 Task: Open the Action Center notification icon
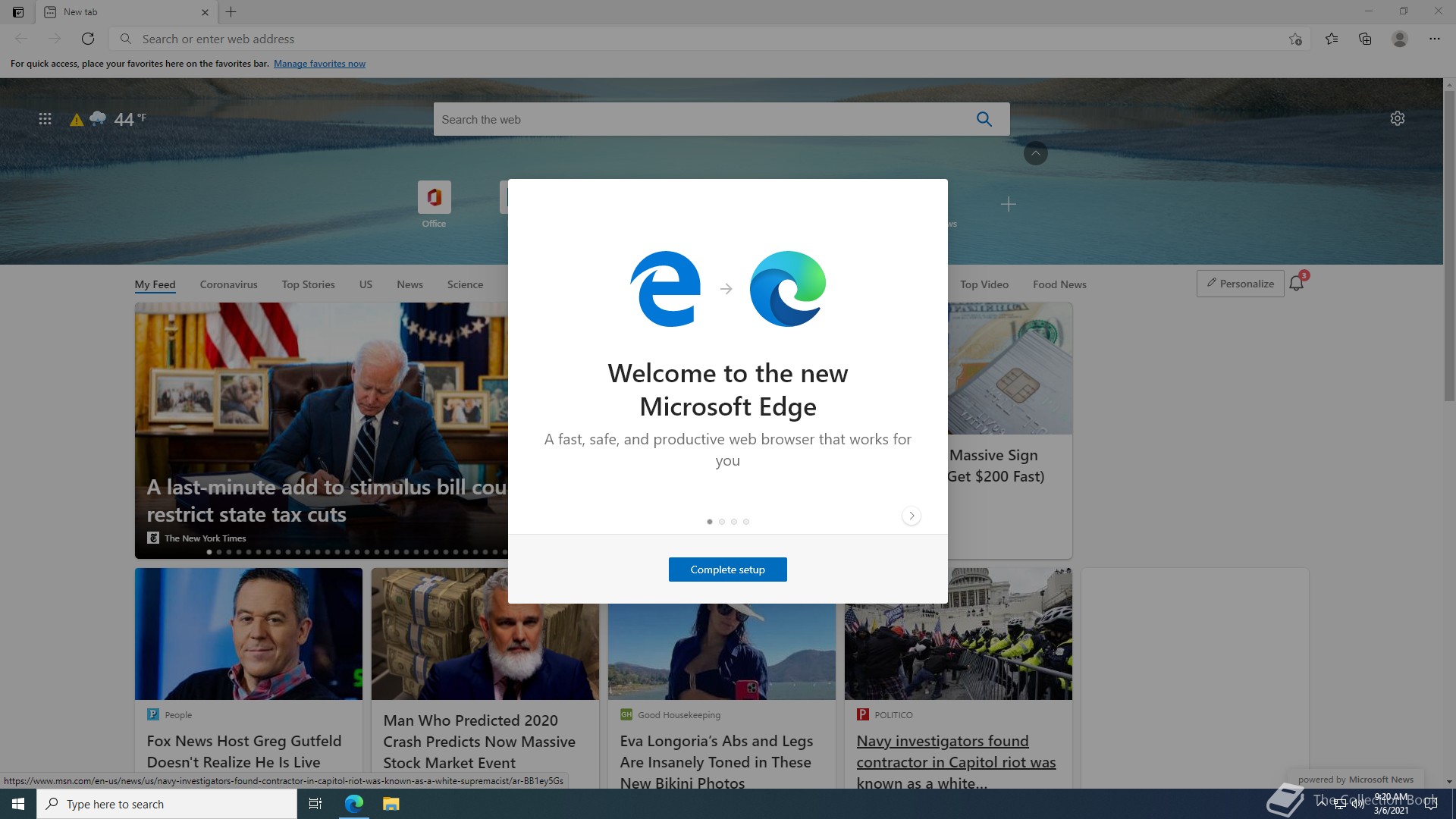click(1432, 804)
